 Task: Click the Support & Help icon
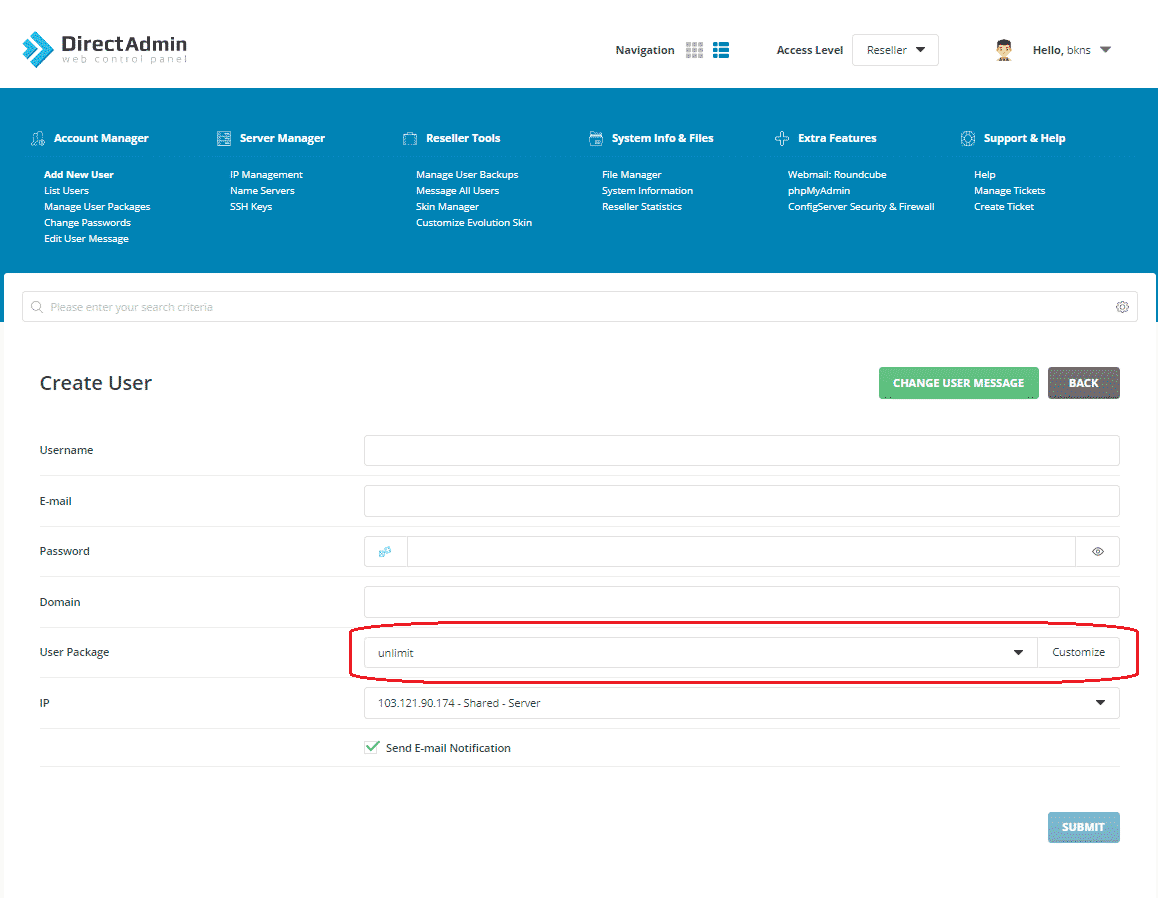[968, 139]
